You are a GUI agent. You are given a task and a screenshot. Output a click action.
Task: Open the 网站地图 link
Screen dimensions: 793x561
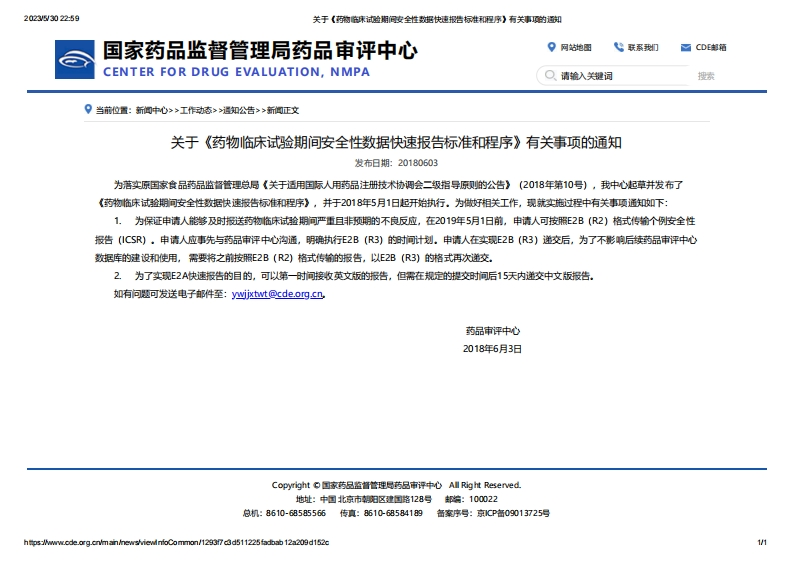(x=576, y=48)
